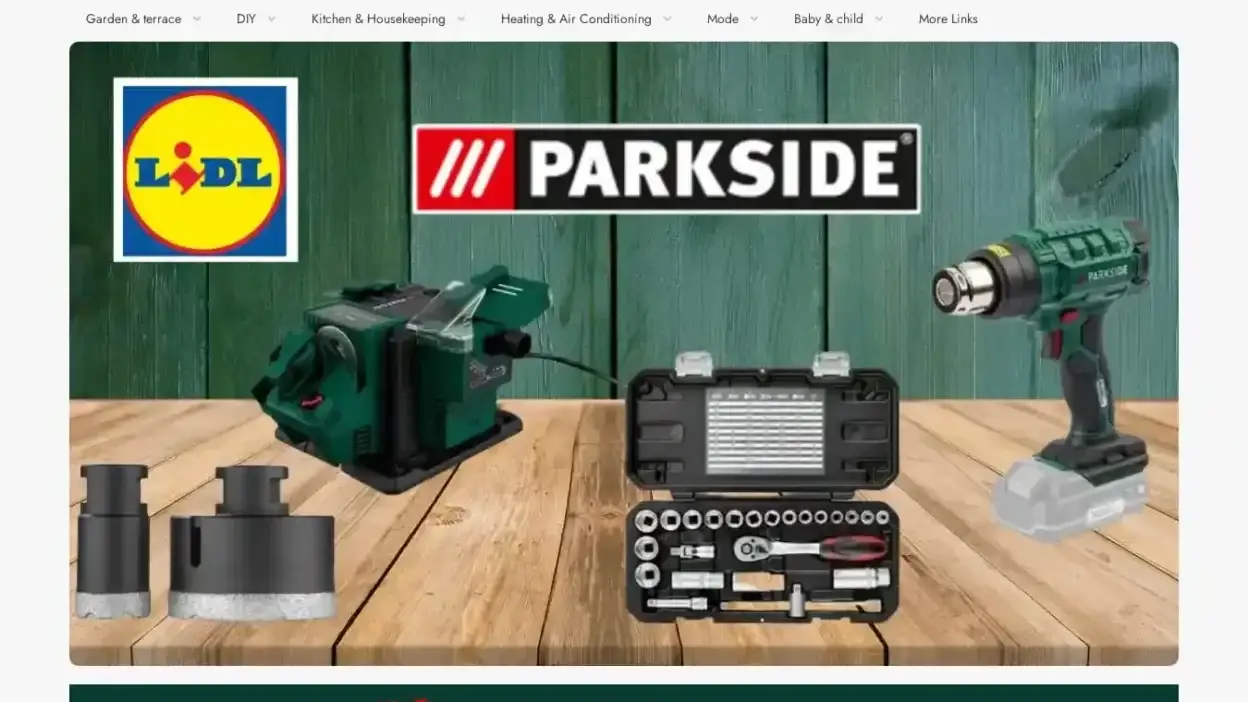The width and height of the screenshot is (1248, 702).
Task: Expand the Mode dropdown arrow
Action: [x=753, y=18]
